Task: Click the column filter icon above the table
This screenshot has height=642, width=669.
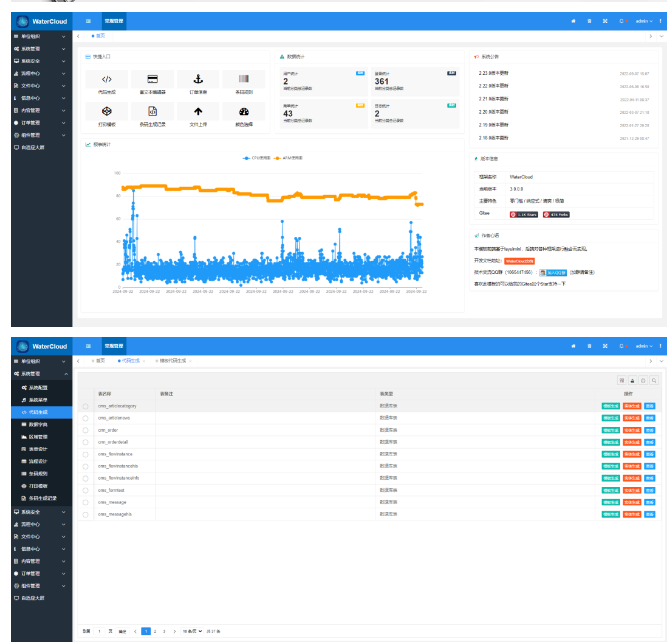Action: [622, 380]
